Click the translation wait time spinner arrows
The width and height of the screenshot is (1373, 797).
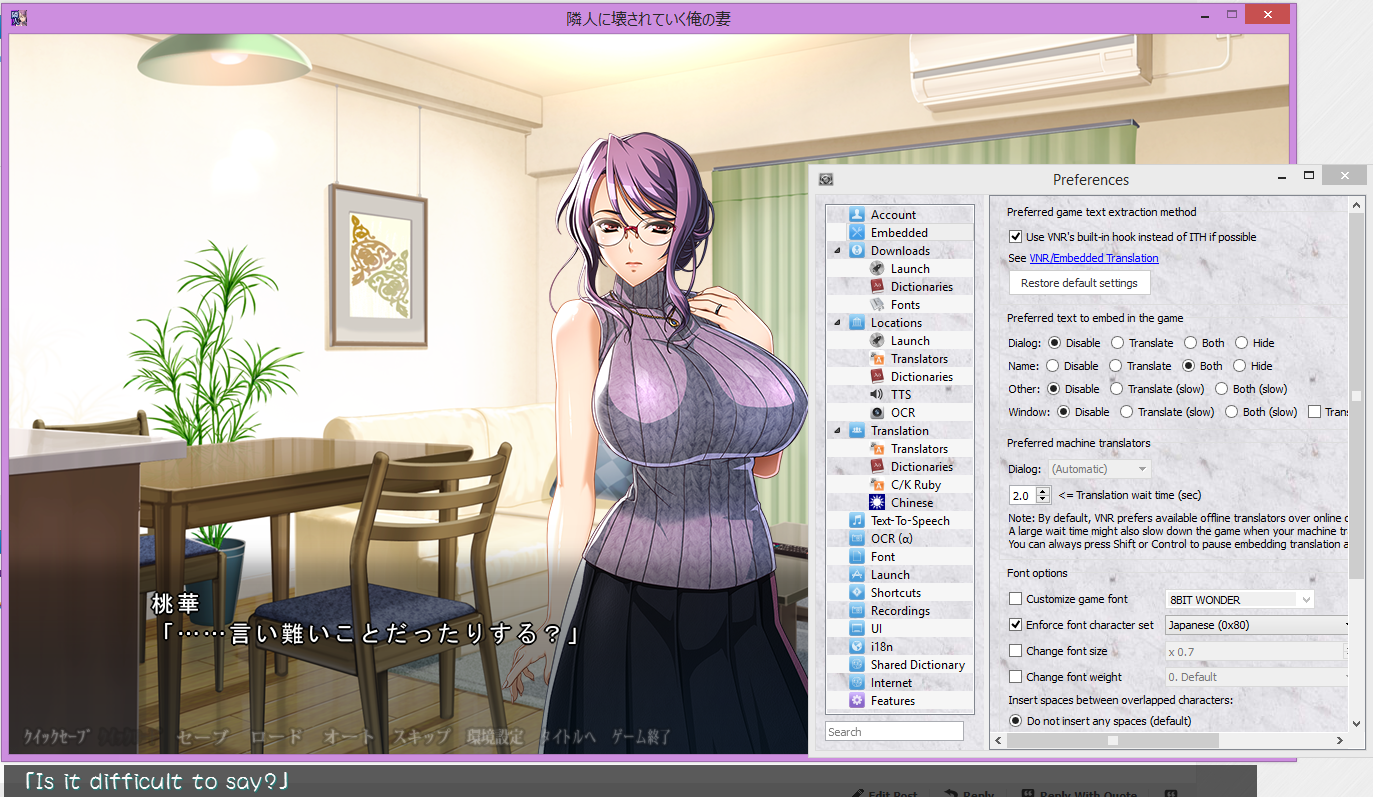pos(1044,495)
